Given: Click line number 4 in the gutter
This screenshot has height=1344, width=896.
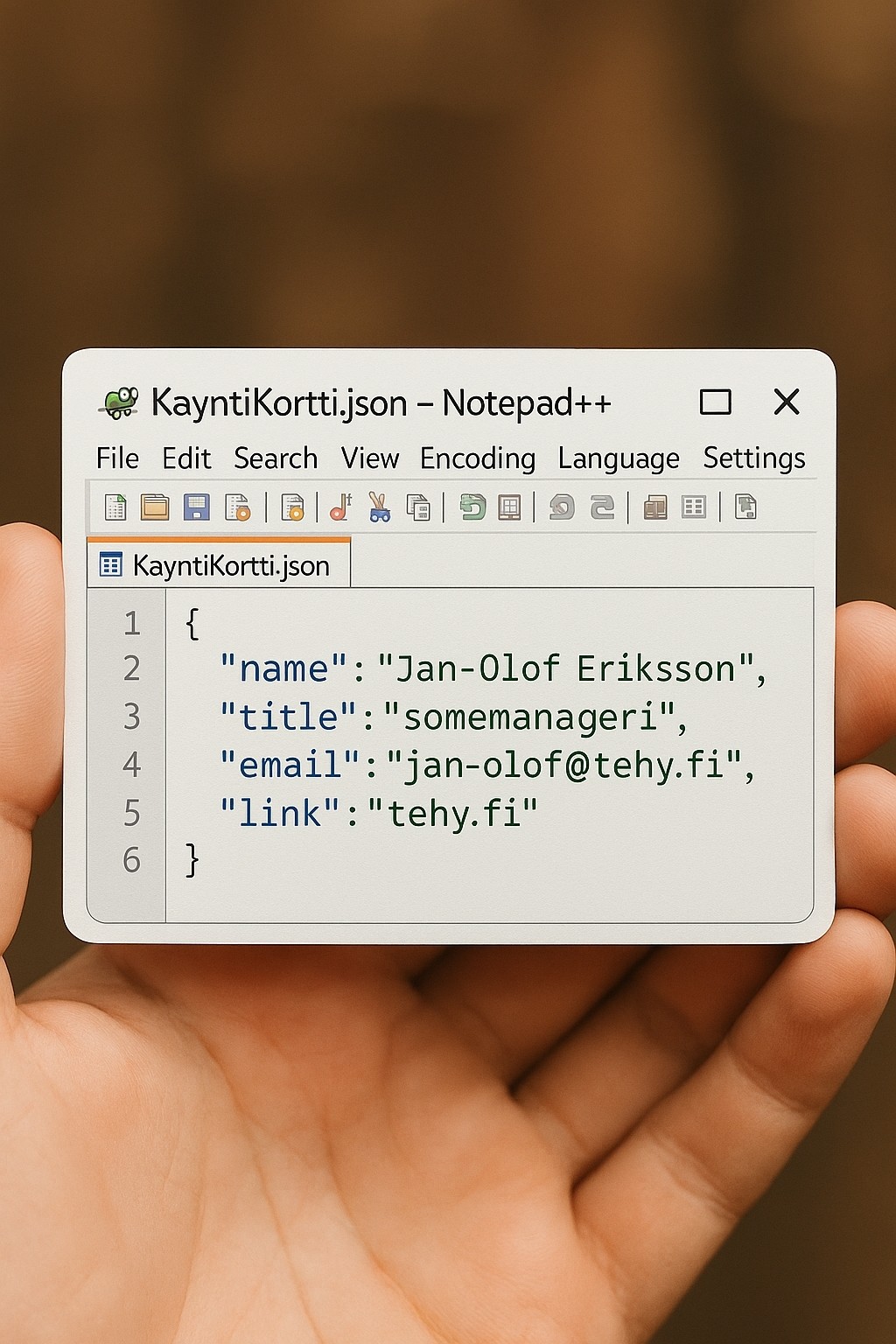Looking at the screenshot, I should [x=132, y=765].
